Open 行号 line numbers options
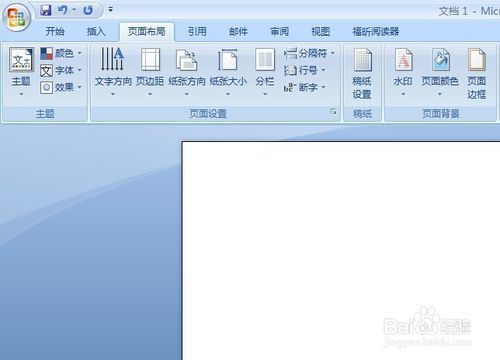The height and width of the screenshot is (360, 500). pos(304,70)
